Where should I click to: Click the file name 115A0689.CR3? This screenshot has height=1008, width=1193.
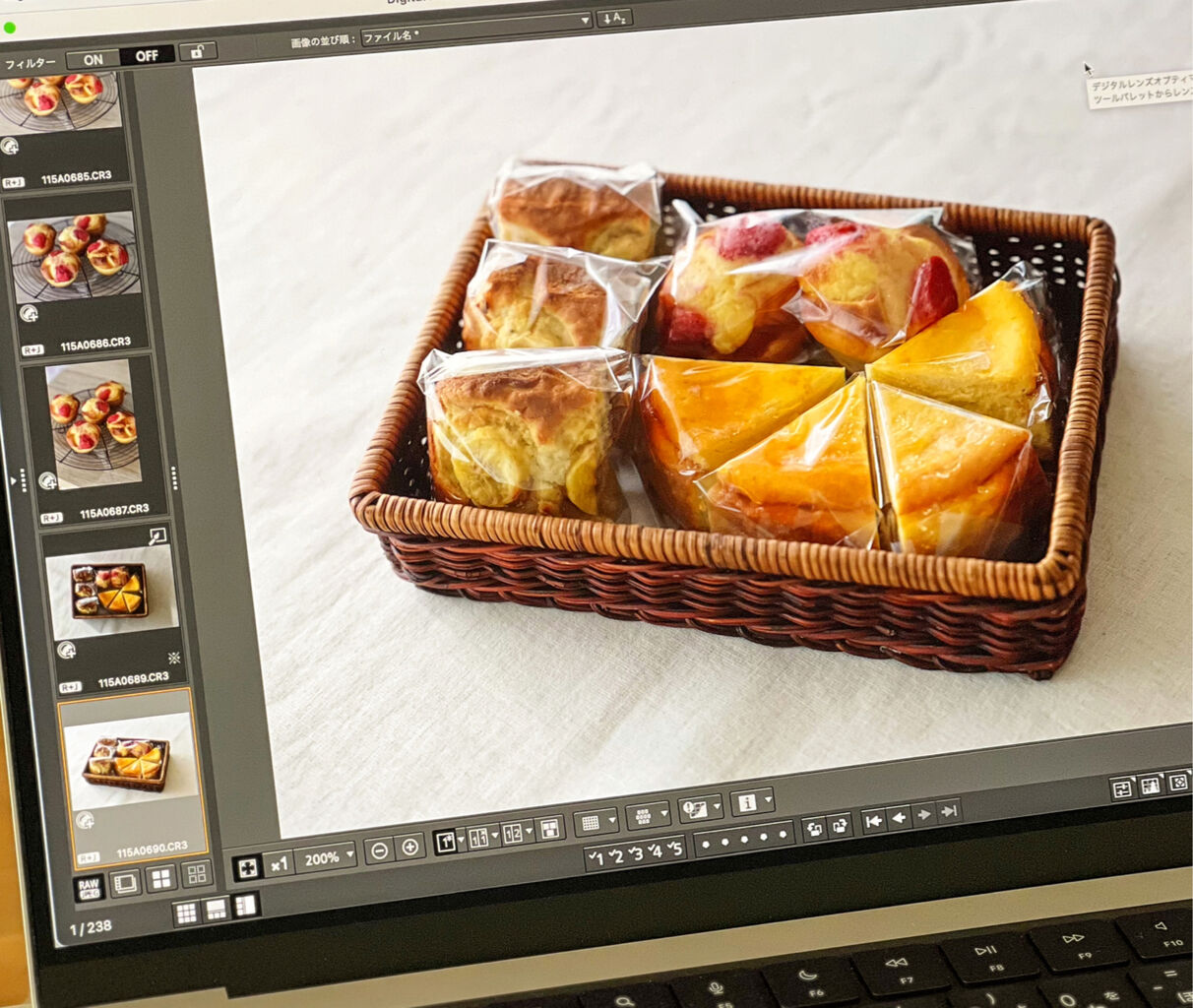coord(133,680)
